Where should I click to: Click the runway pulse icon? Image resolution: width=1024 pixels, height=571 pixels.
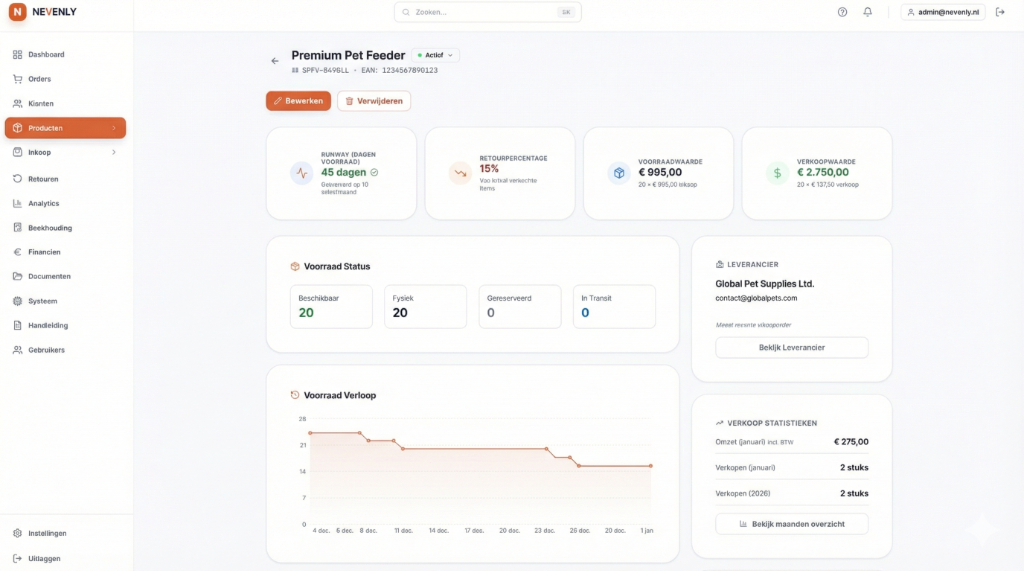(x=302, y=173)
